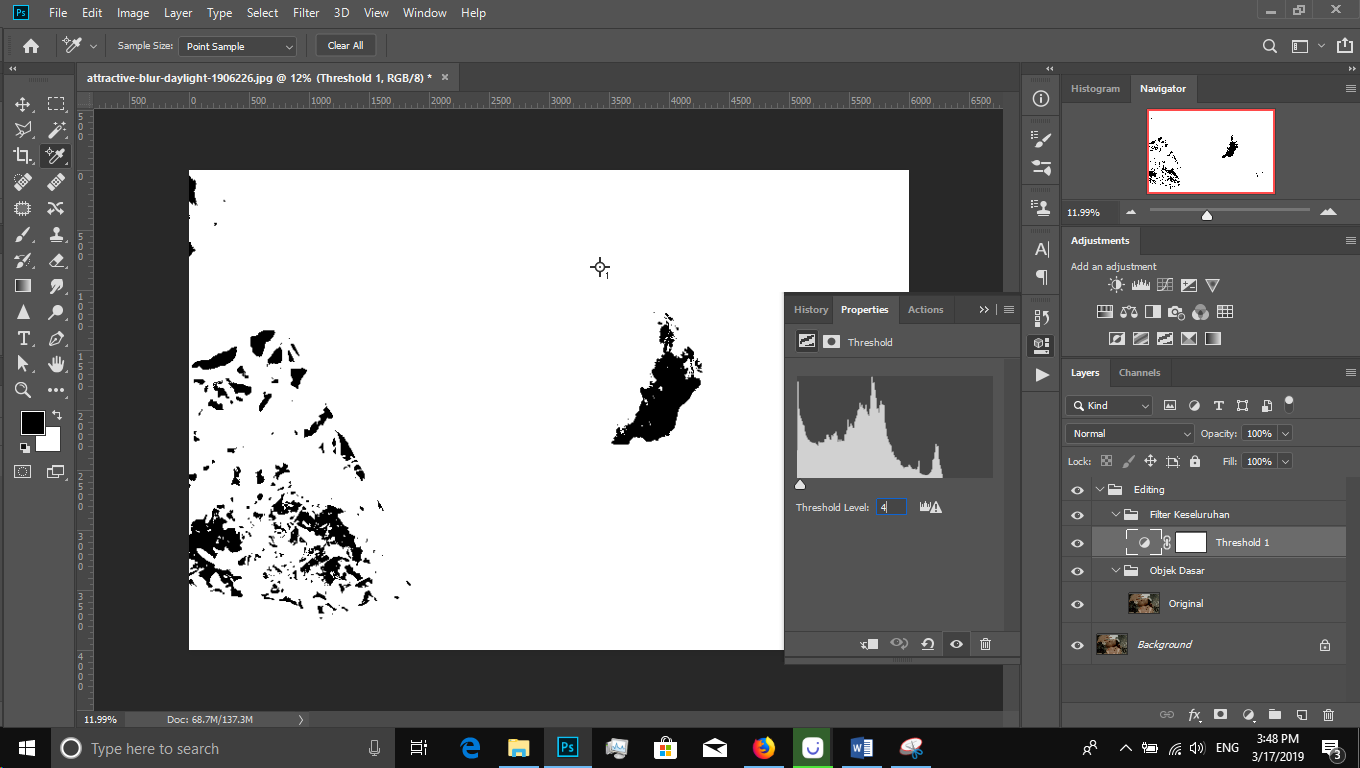The height and width of the screenshot is (768, 1360).
Task: Hide the Editing group
Action: (x=1077, y=490)
